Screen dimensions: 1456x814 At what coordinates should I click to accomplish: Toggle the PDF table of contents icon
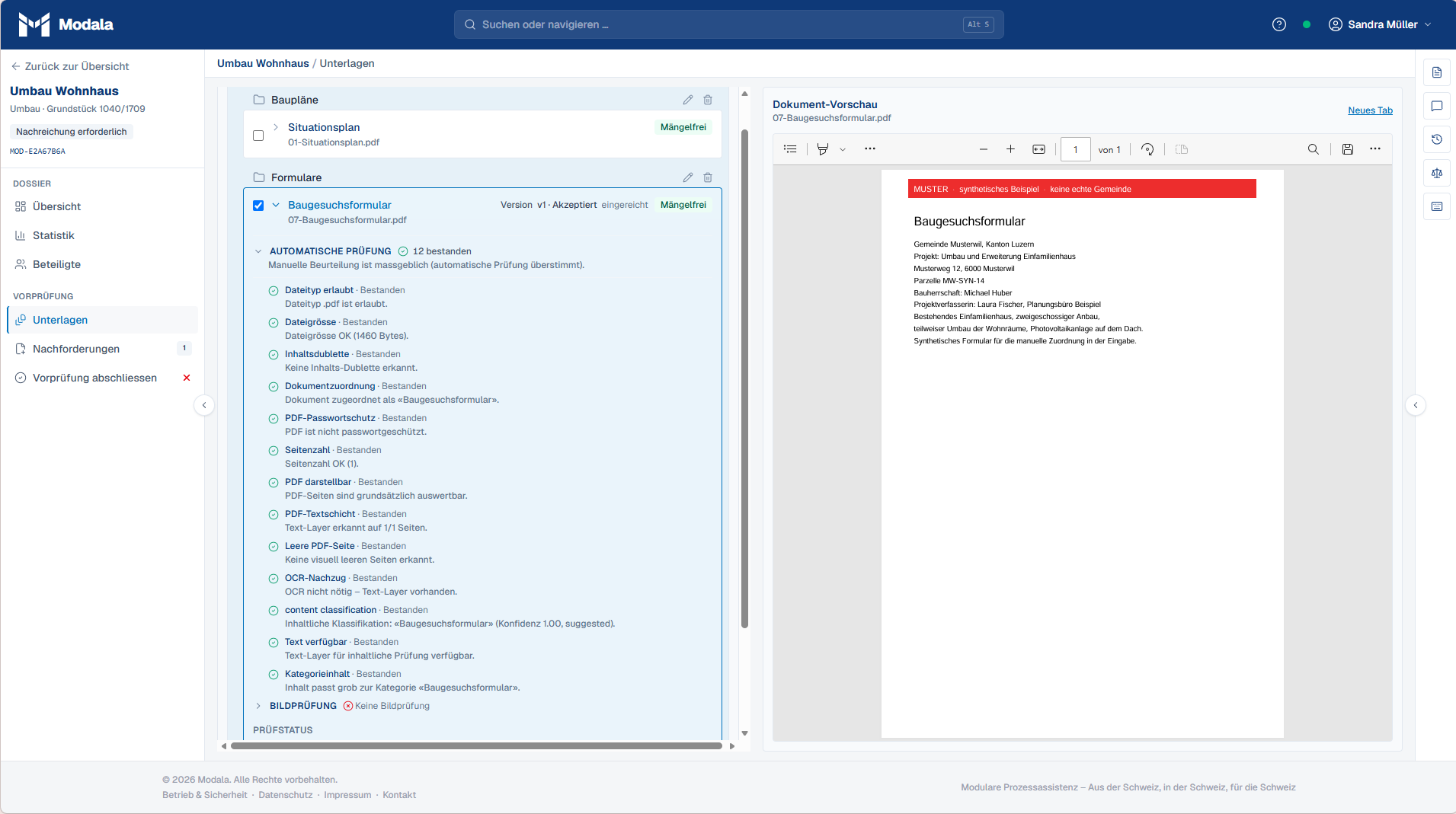[x=790, y=149]
